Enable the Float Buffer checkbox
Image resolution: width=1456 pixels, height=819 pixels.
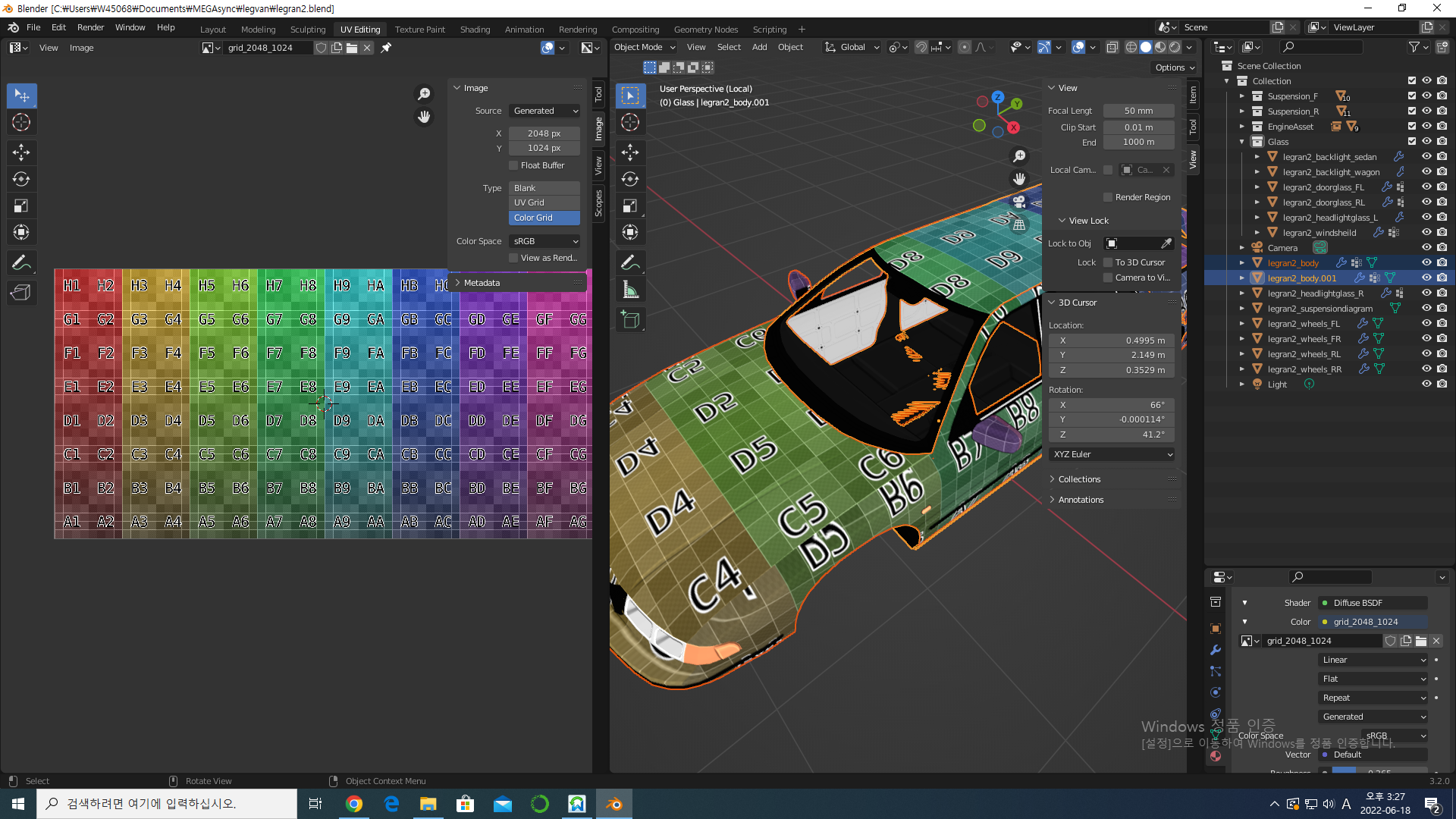point(513,165)
